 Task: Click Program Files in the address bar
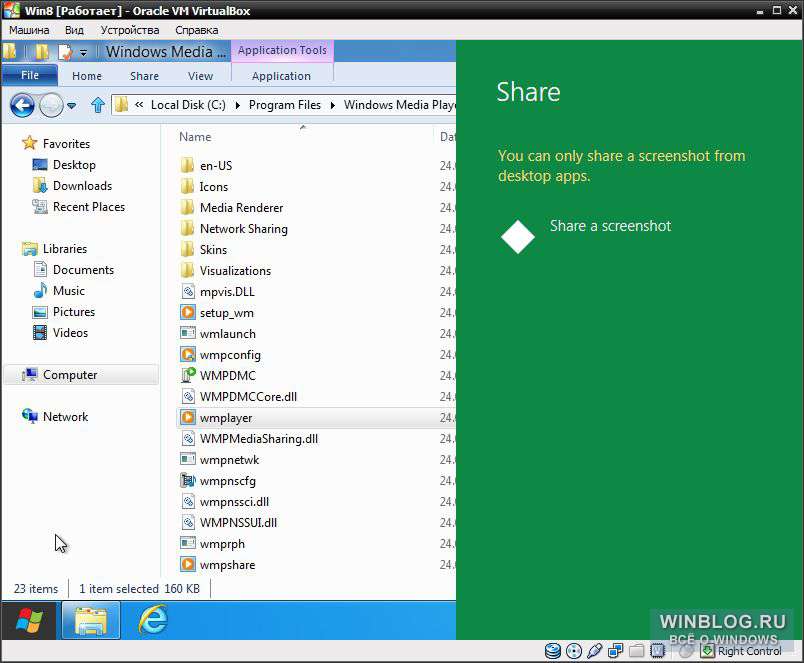(x=285, y=105)
